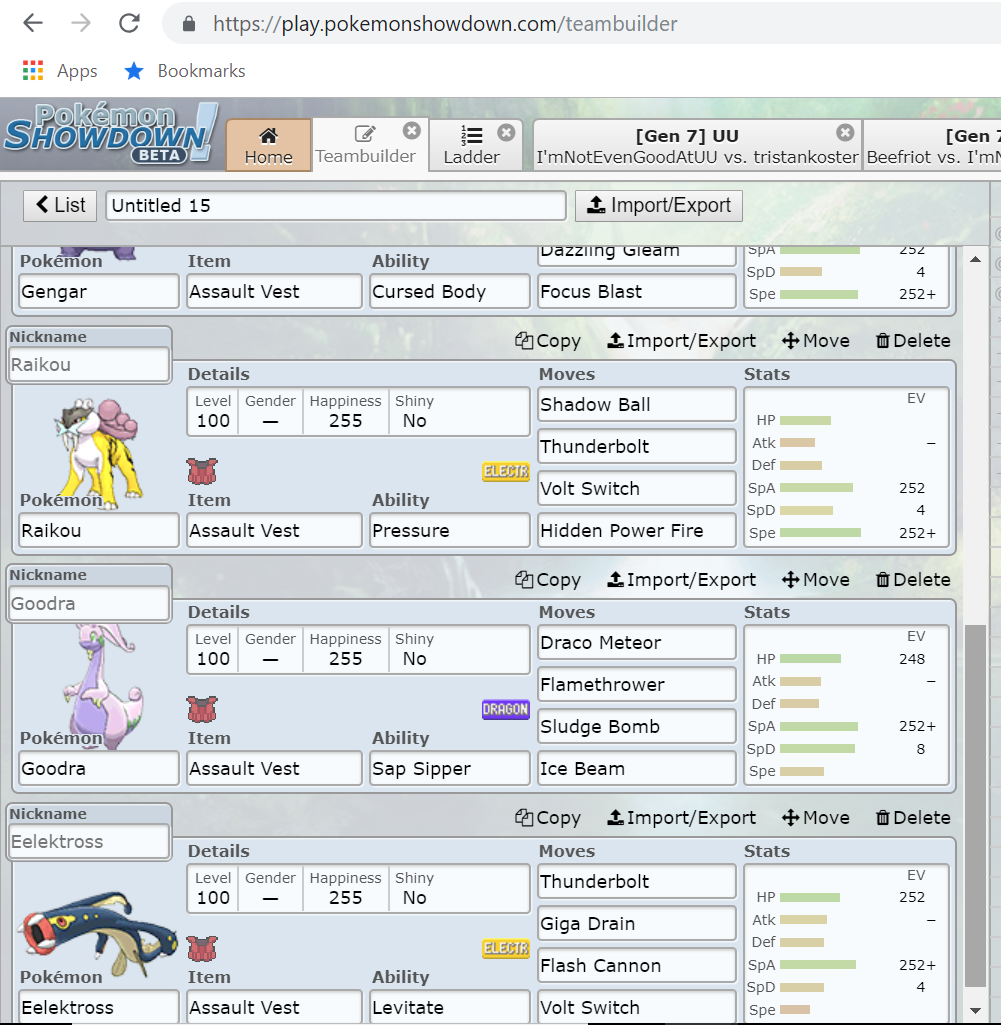Open Eelektross's Details panel
1001x1025 pixels.
click(x=358, y=889)
